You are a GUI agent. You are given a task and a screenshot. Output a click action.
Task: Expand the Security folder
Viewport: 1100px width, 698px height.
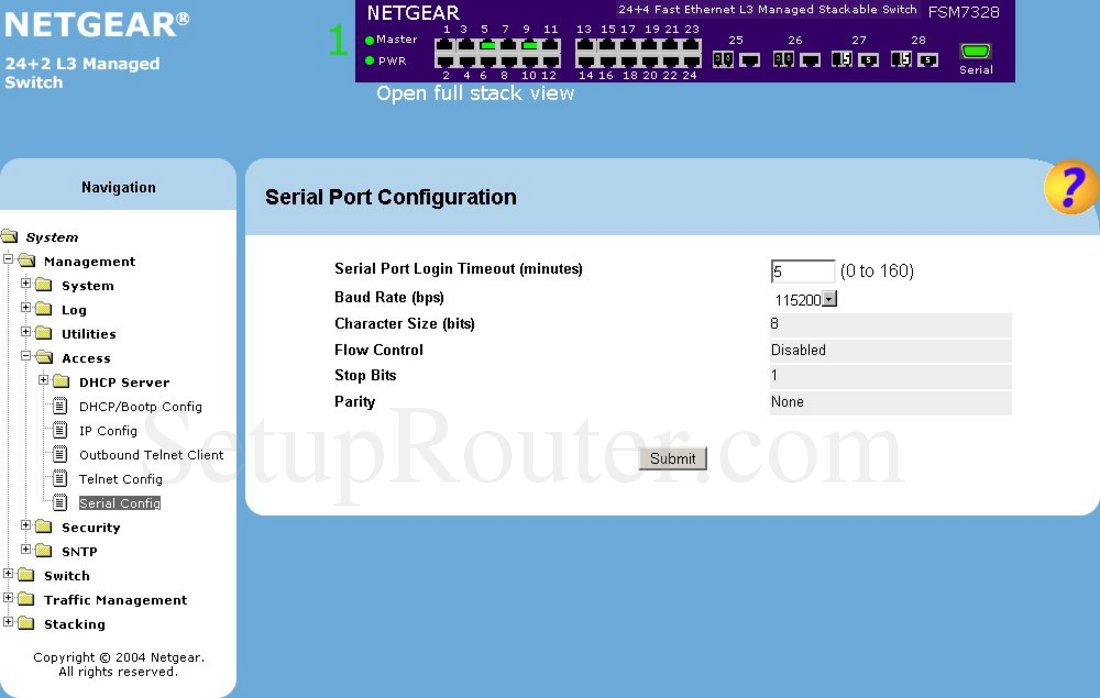pos(26,526)
